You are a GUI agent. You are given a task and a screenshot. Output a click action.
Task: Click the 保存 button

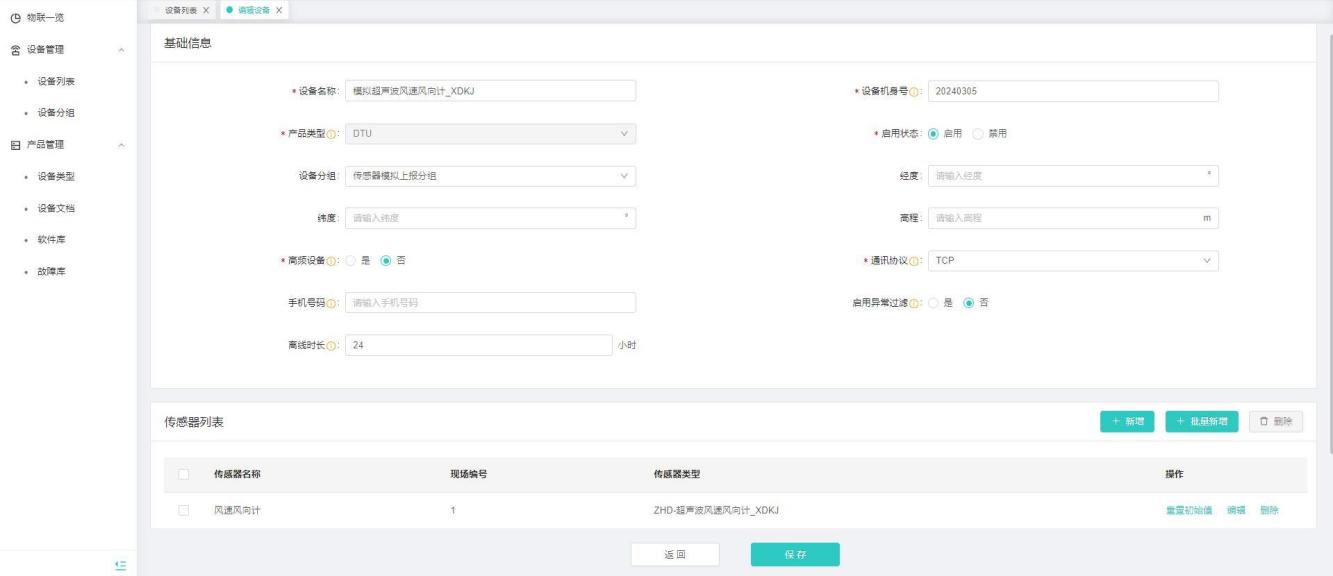(795, 554)
